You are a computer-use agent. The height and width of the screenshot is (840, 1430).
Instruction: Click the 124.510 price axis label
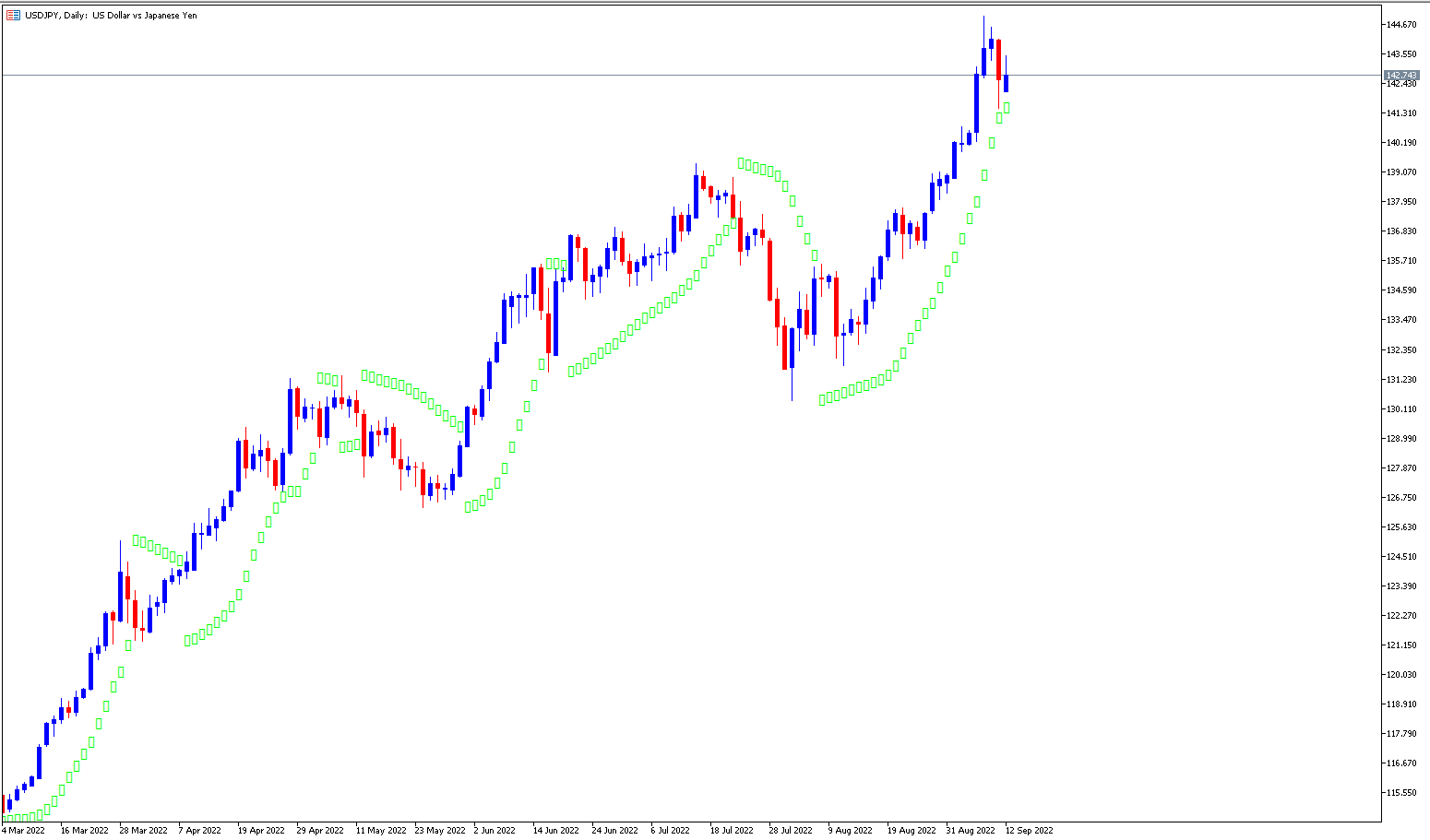point(1401,556)
